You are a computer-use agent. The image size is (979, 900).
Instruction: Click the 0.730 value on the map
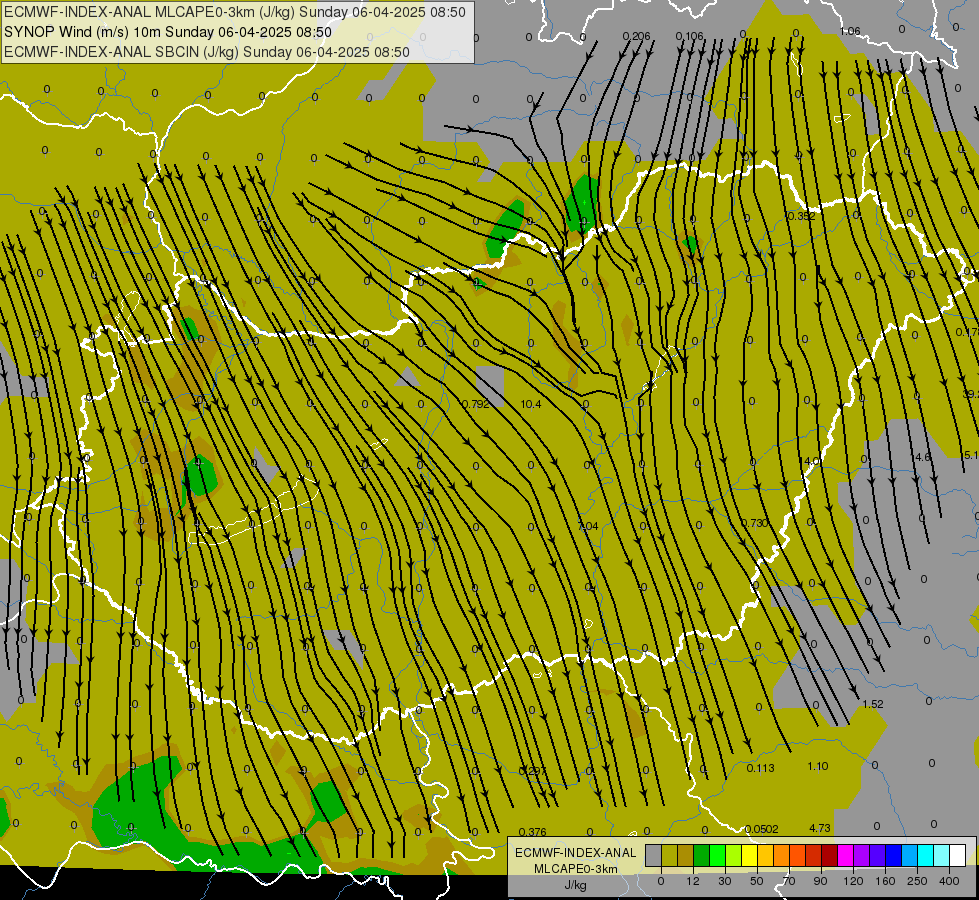point(754,523)
